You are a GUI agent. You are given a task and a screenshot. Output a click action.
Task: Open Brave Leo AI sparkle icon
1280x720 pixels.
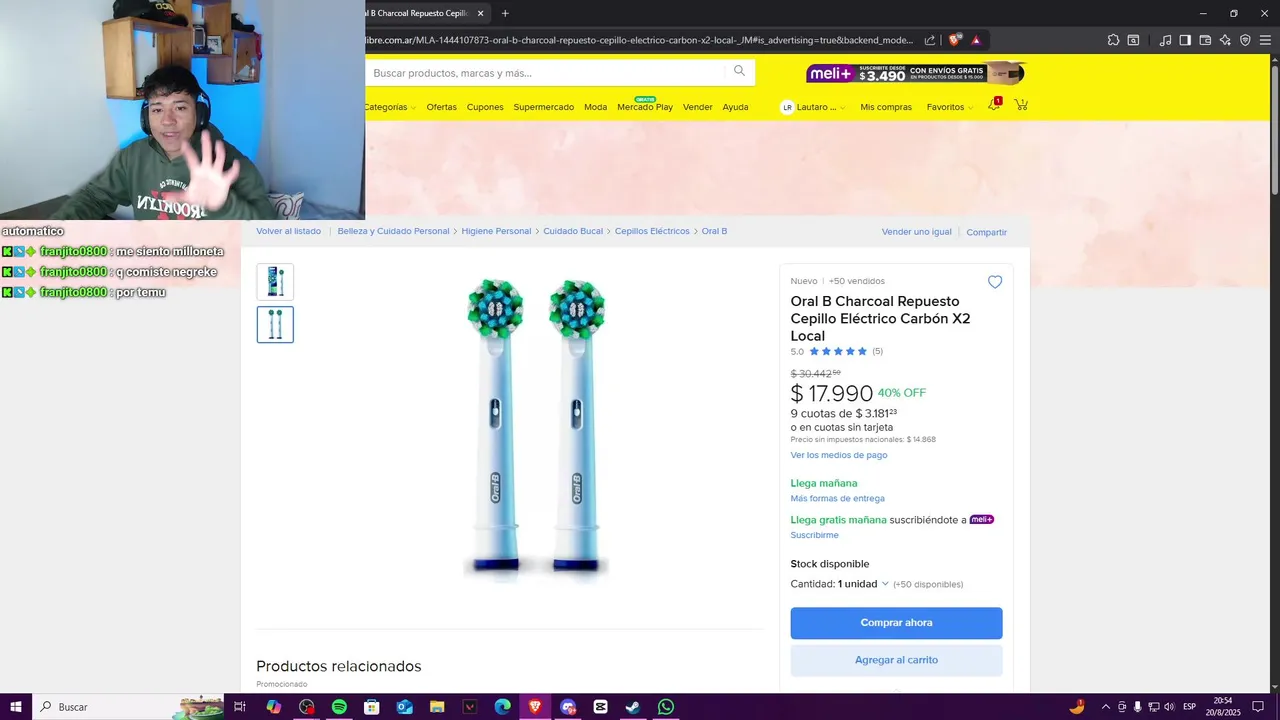point(1225,40)
